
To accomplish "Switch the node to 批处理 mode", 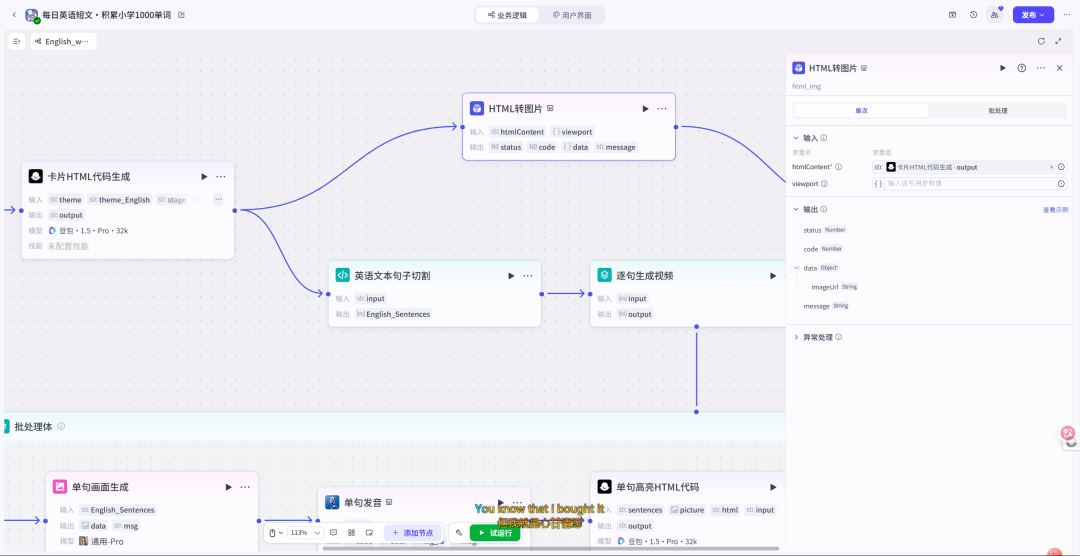I will click(x=997, y=110).
